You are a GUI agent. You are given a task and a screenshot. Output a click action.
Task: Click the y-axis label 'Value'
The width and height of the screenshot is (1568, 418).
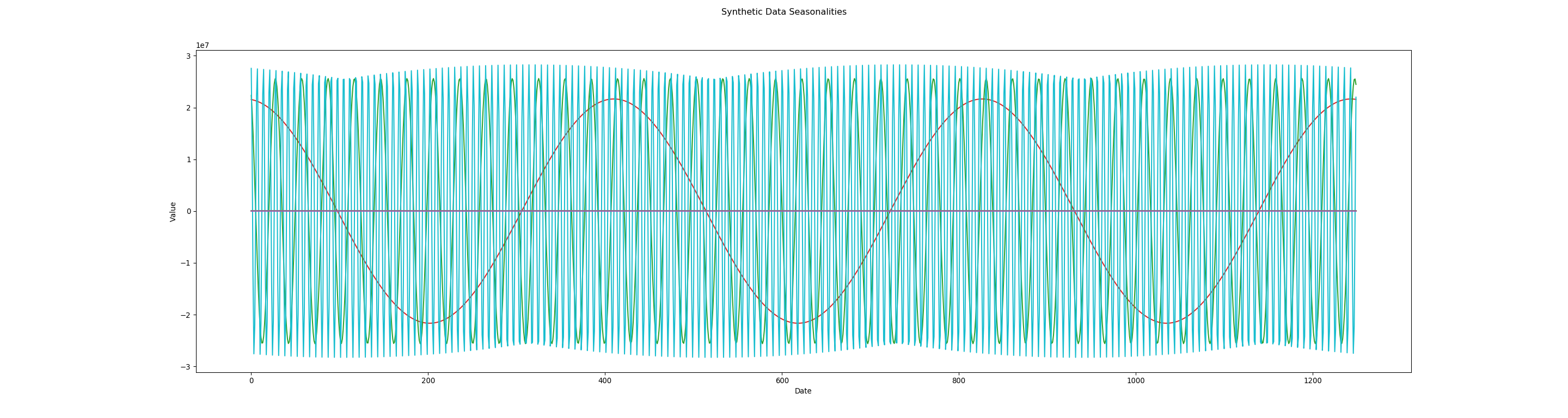pyautogui.click(x=173, y=212)
